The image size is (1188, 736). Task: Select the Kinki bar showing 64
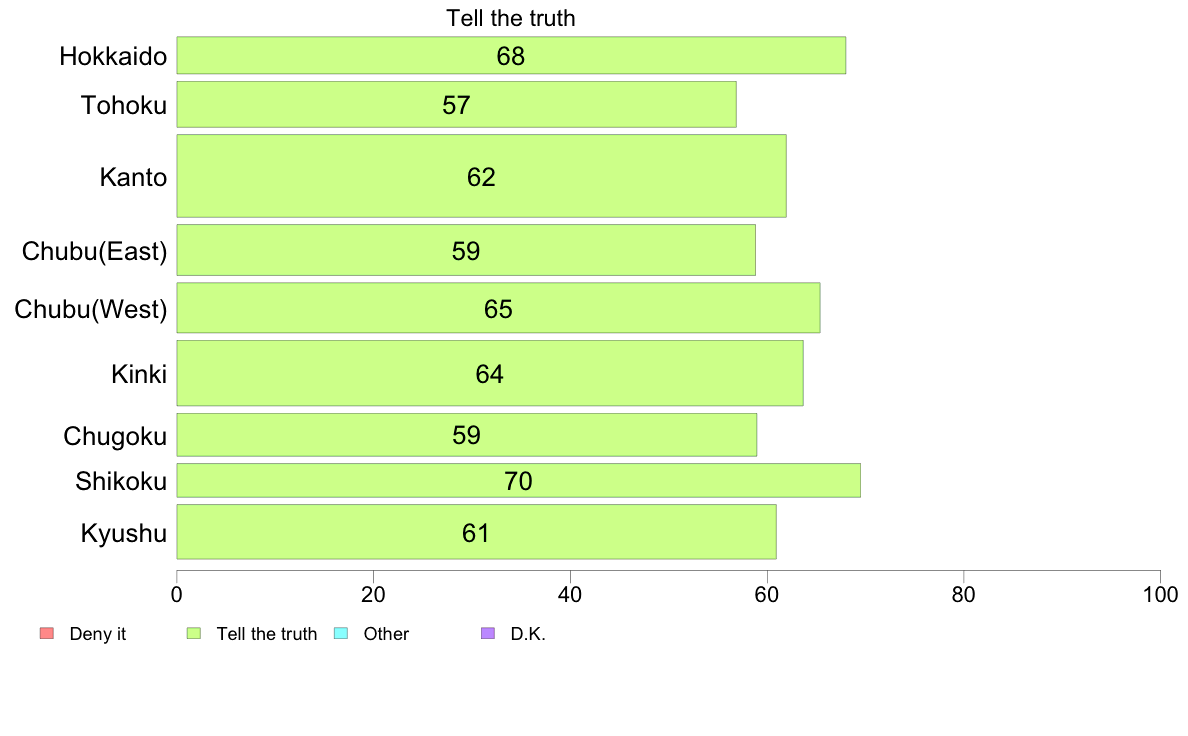click(490, 373)
